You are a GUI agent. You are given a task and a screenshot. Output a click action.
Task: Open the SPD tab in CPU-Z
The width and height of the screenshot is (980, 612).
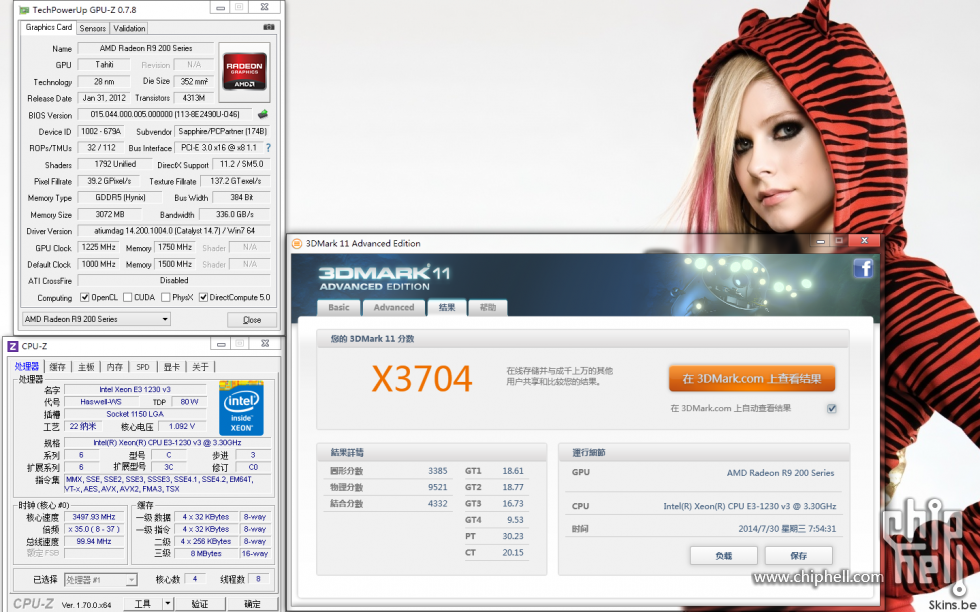tap(143, 367)
